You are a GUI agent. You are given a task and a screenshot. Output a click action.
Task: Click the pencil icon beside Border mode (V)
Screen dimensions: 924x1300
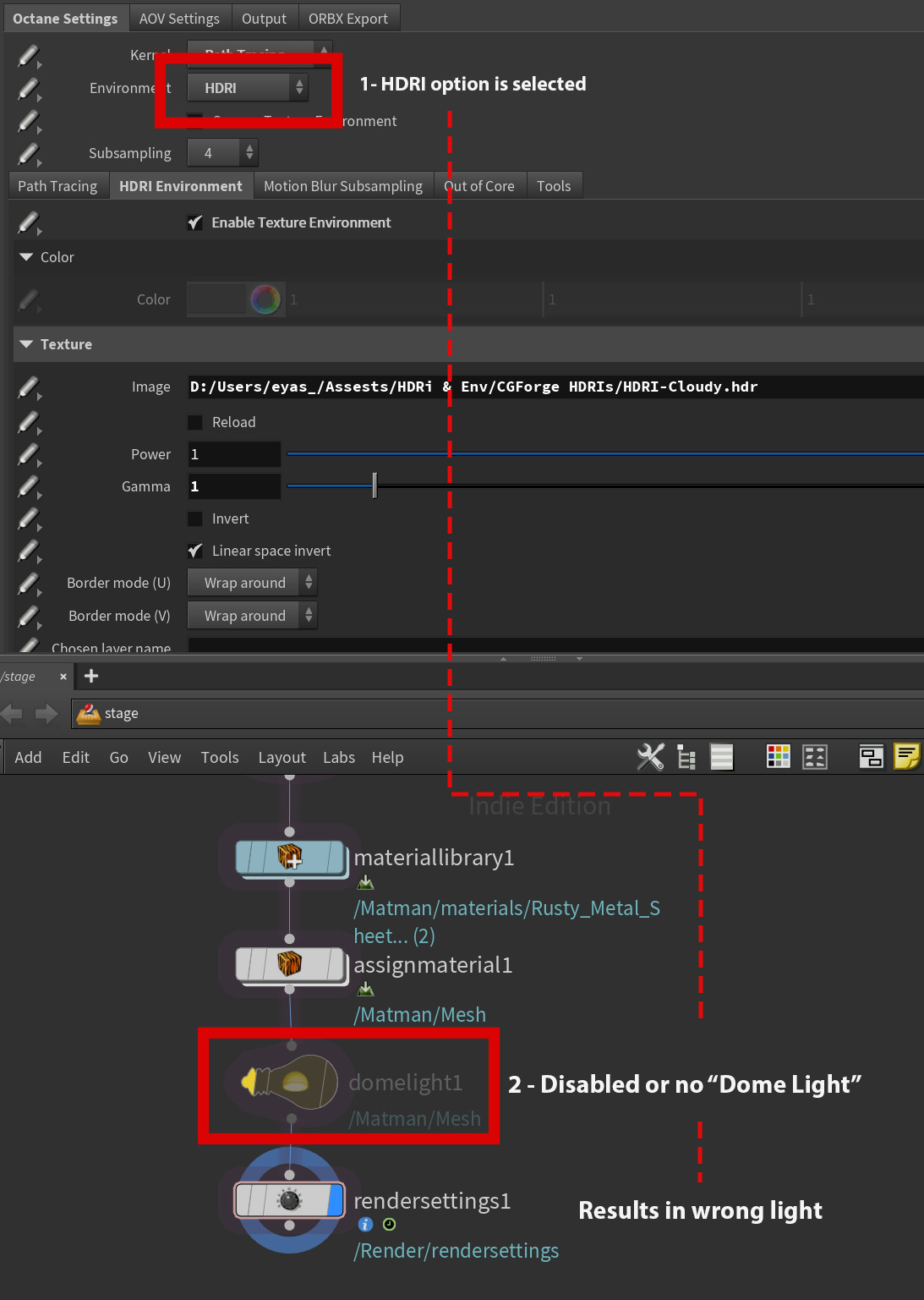coord(29,617)
